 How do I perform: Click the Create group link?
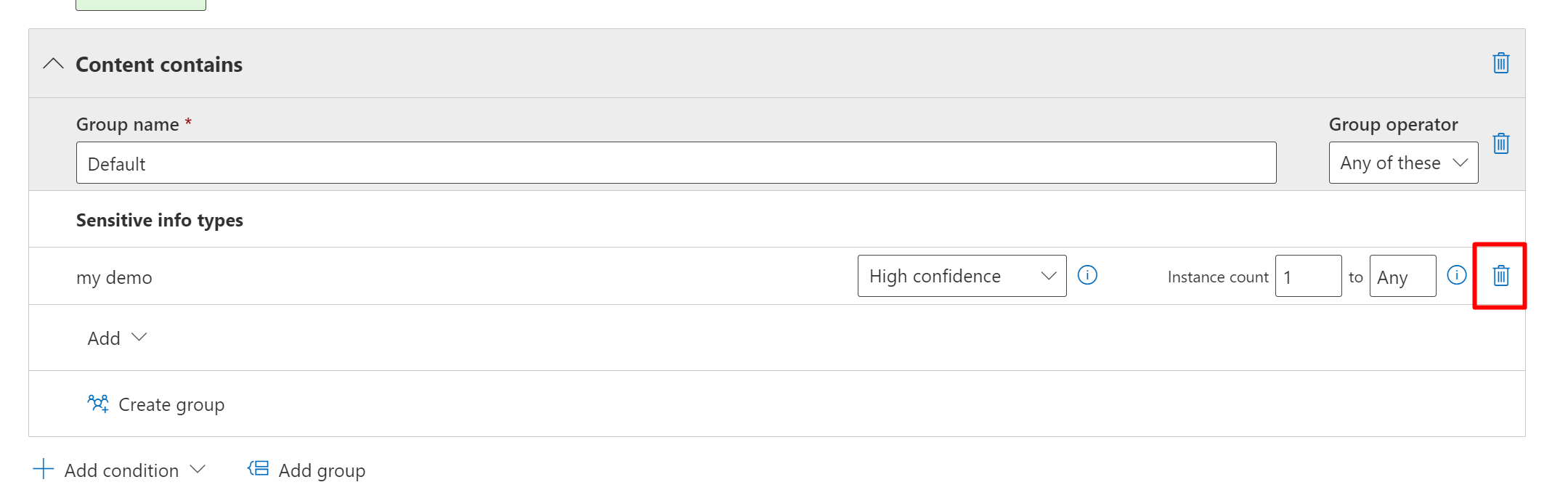coord(171,404)
